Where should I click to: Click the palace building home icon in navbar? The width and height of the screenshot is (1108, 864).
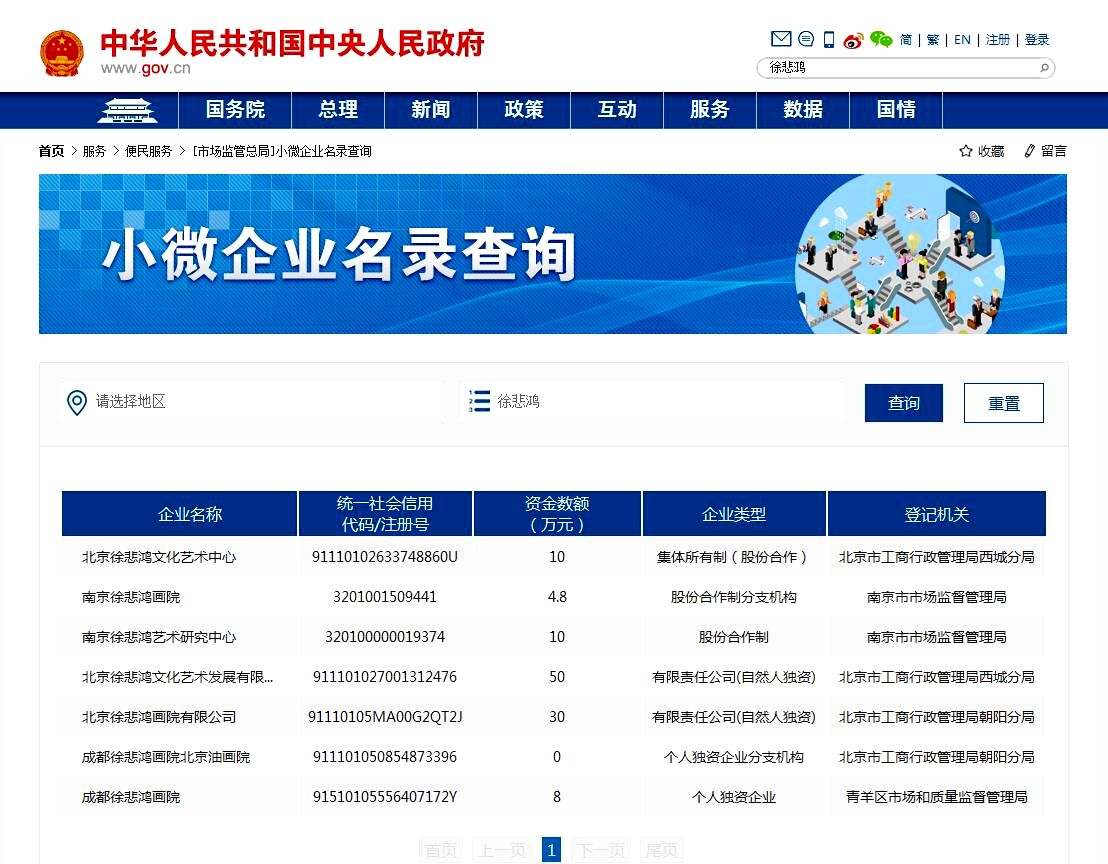pos(127,111)
